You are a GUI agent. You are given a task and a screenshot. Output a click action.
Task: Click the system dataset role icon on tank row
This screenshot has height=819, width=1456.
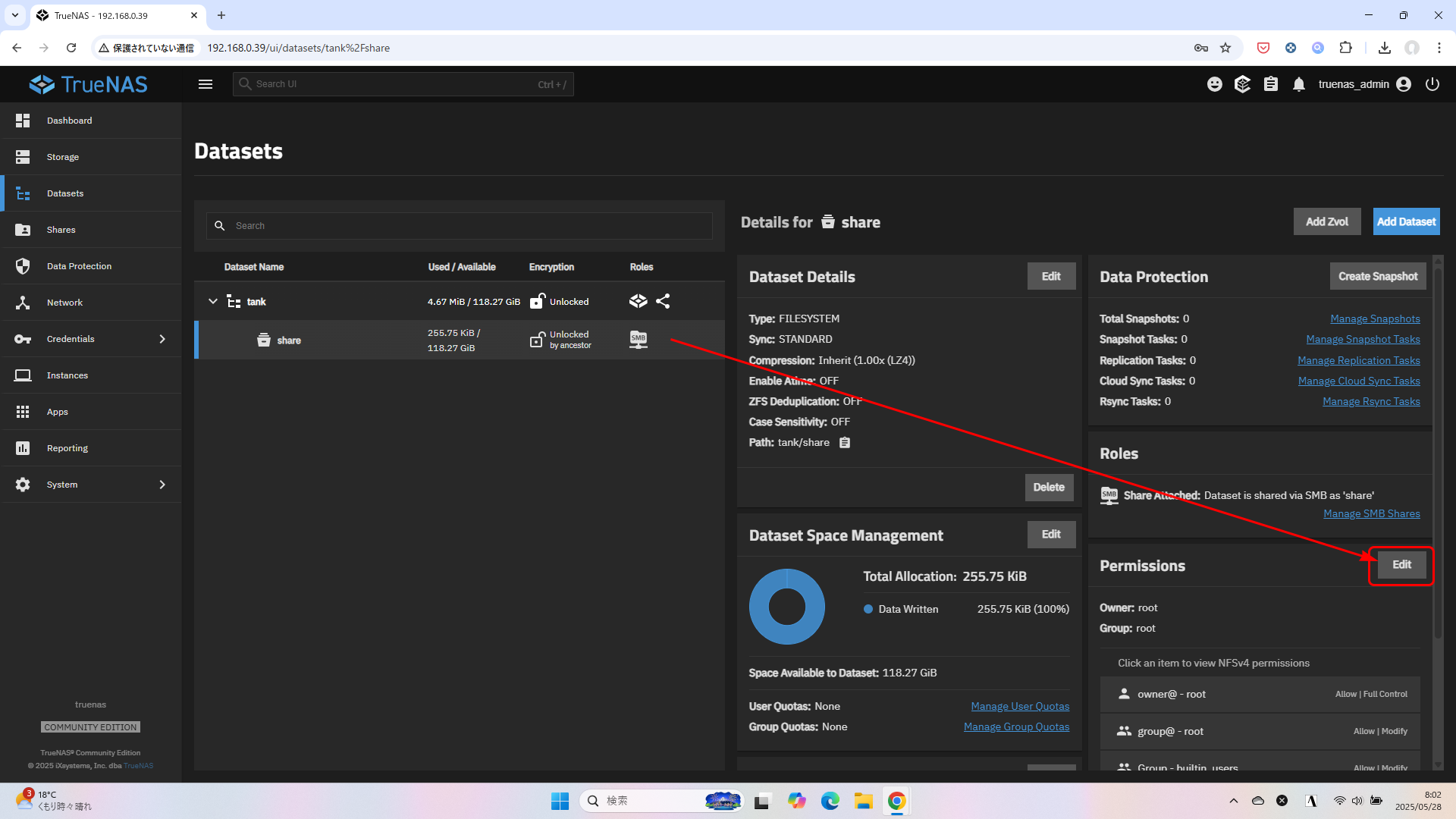click(639, 301)
